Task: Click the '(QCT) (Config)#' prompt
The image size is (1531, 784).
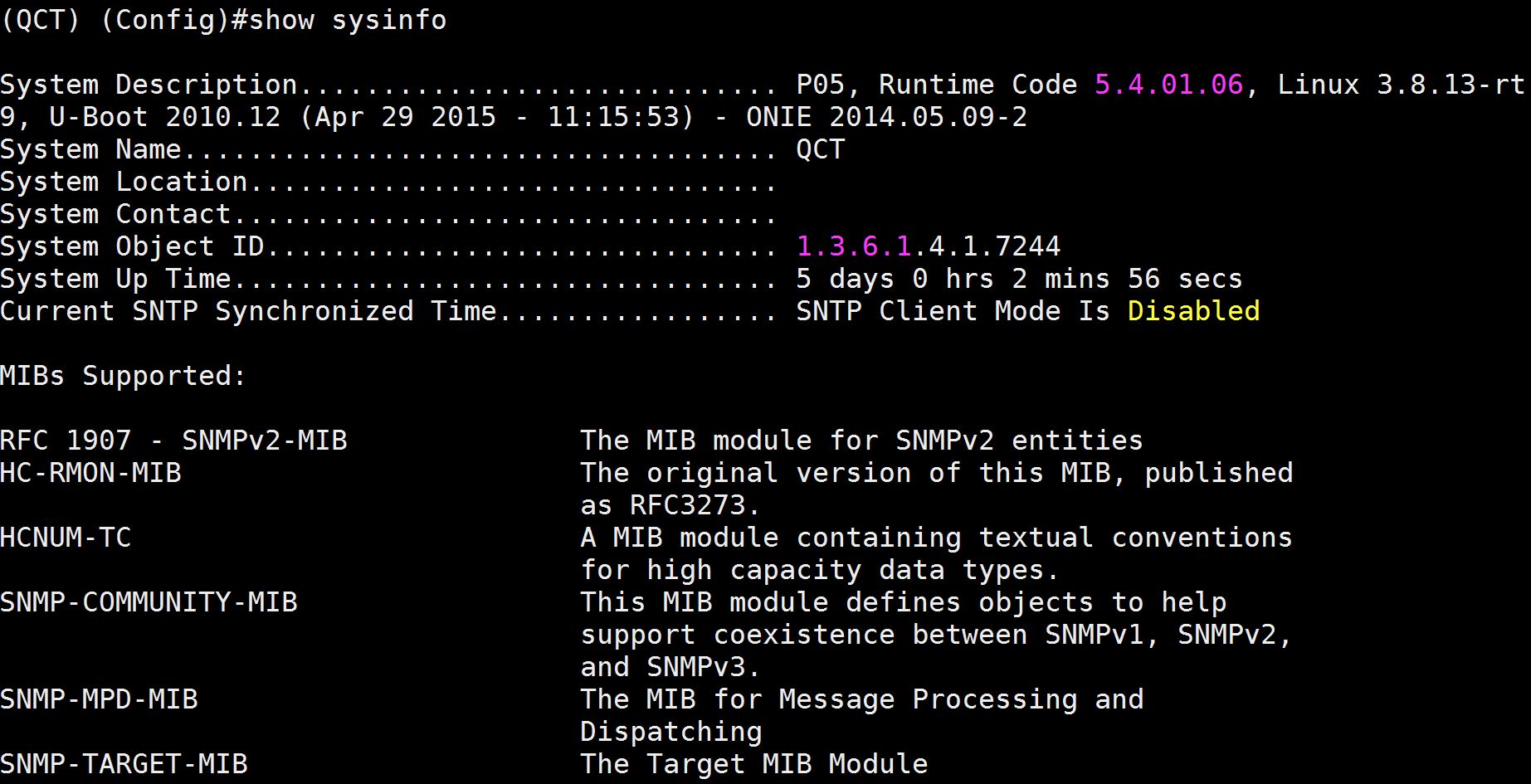Action: point(116,20)
